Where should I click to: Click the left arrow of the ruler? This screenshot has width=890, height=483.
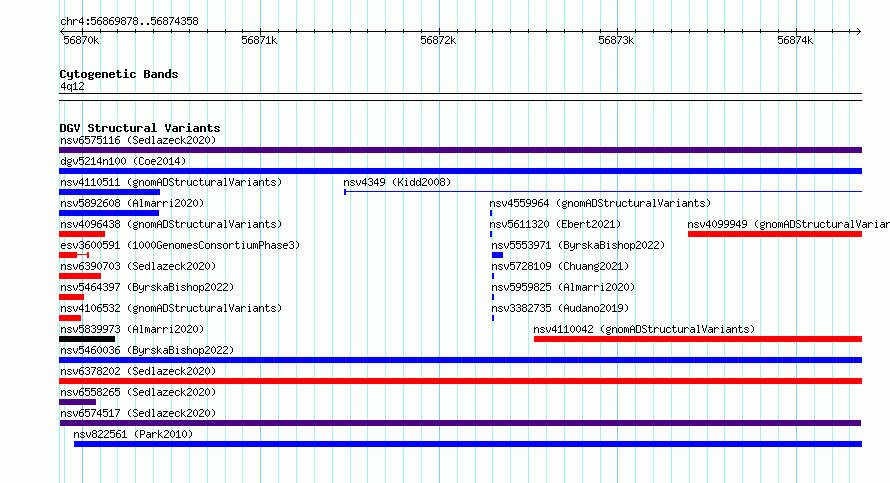63,31
